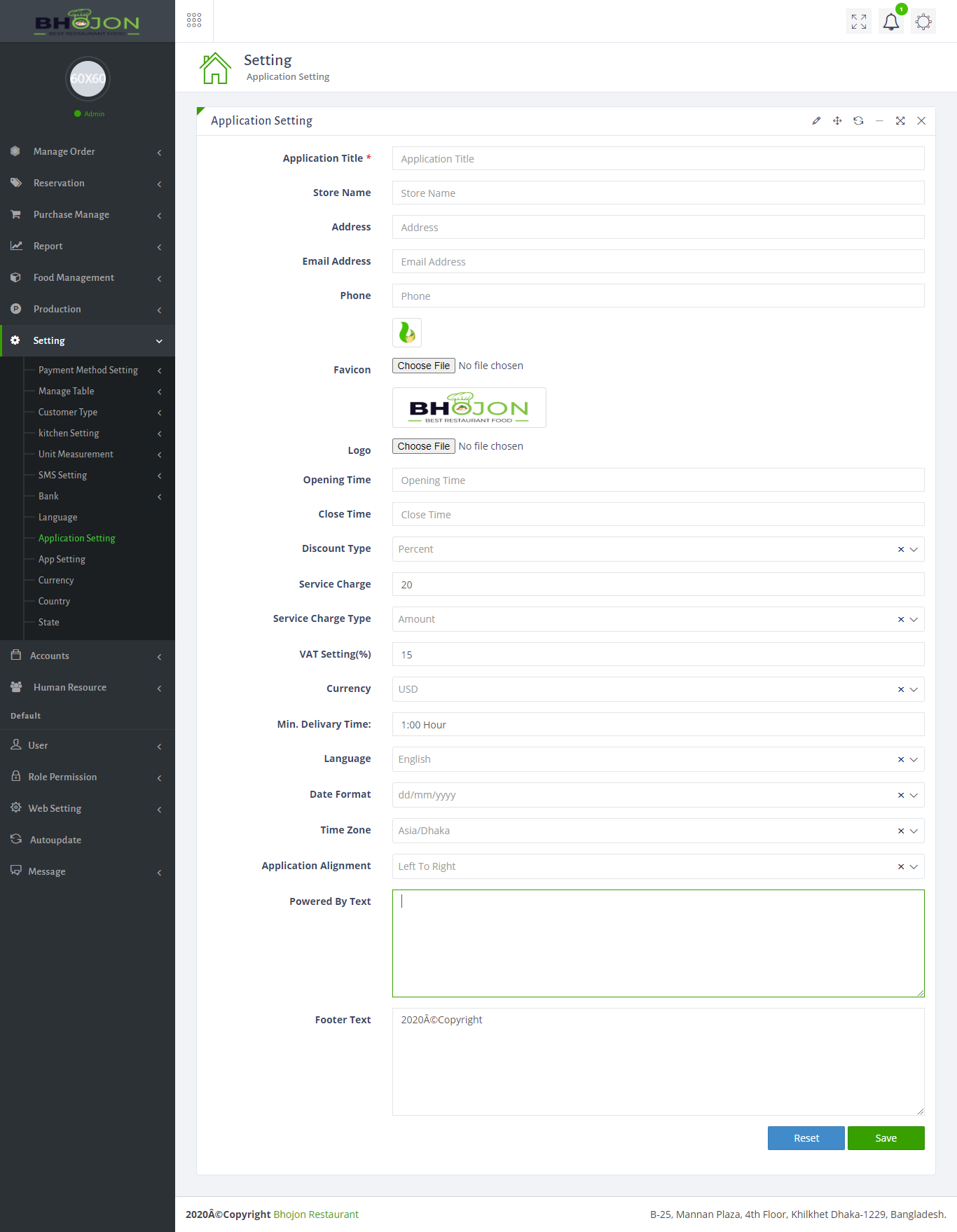957x1232 pixels.
Task: Click the Report chart icon
Action: (16, 245)
